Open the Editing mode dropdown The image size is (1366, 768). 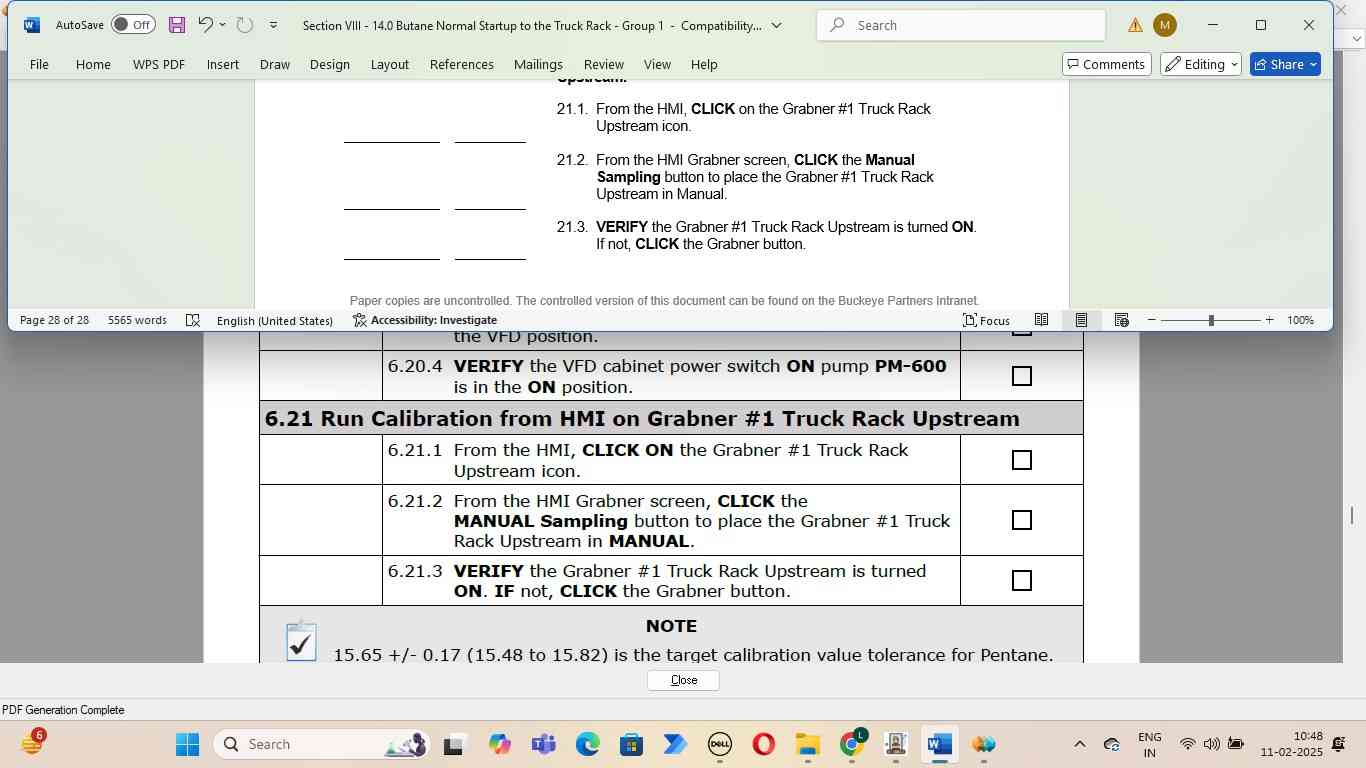coord(1201,64)
